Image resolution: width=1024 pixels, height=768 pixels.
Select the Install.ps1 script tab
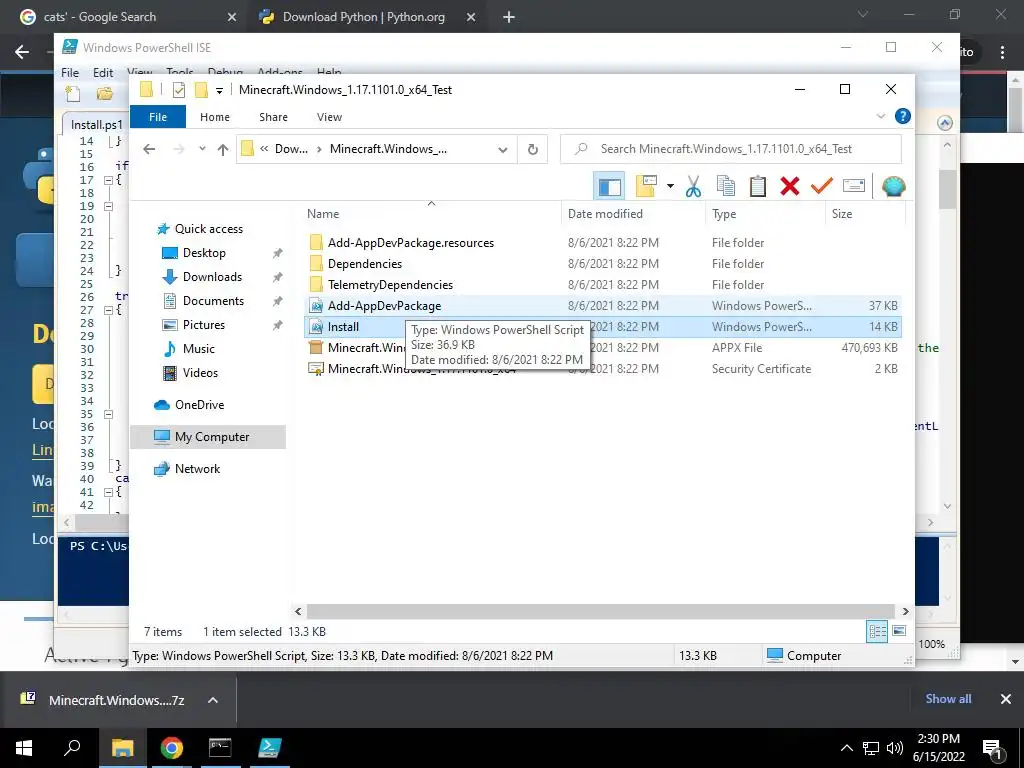click(96, 125)
